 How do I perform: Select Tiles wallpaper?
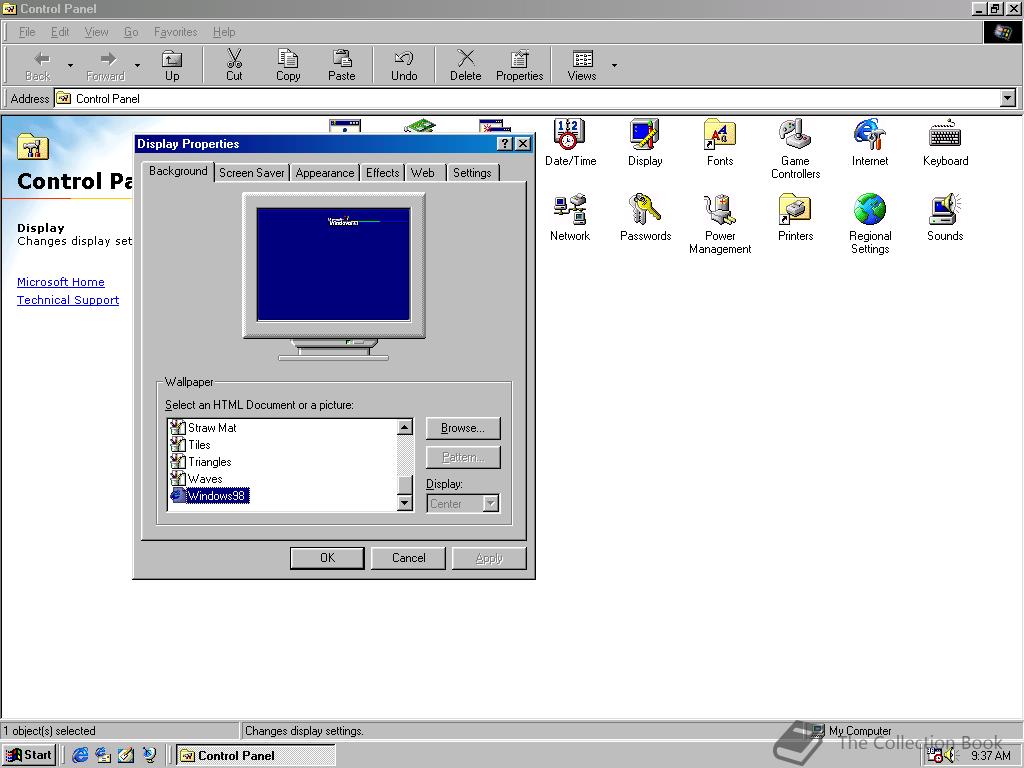pos(199,445)
